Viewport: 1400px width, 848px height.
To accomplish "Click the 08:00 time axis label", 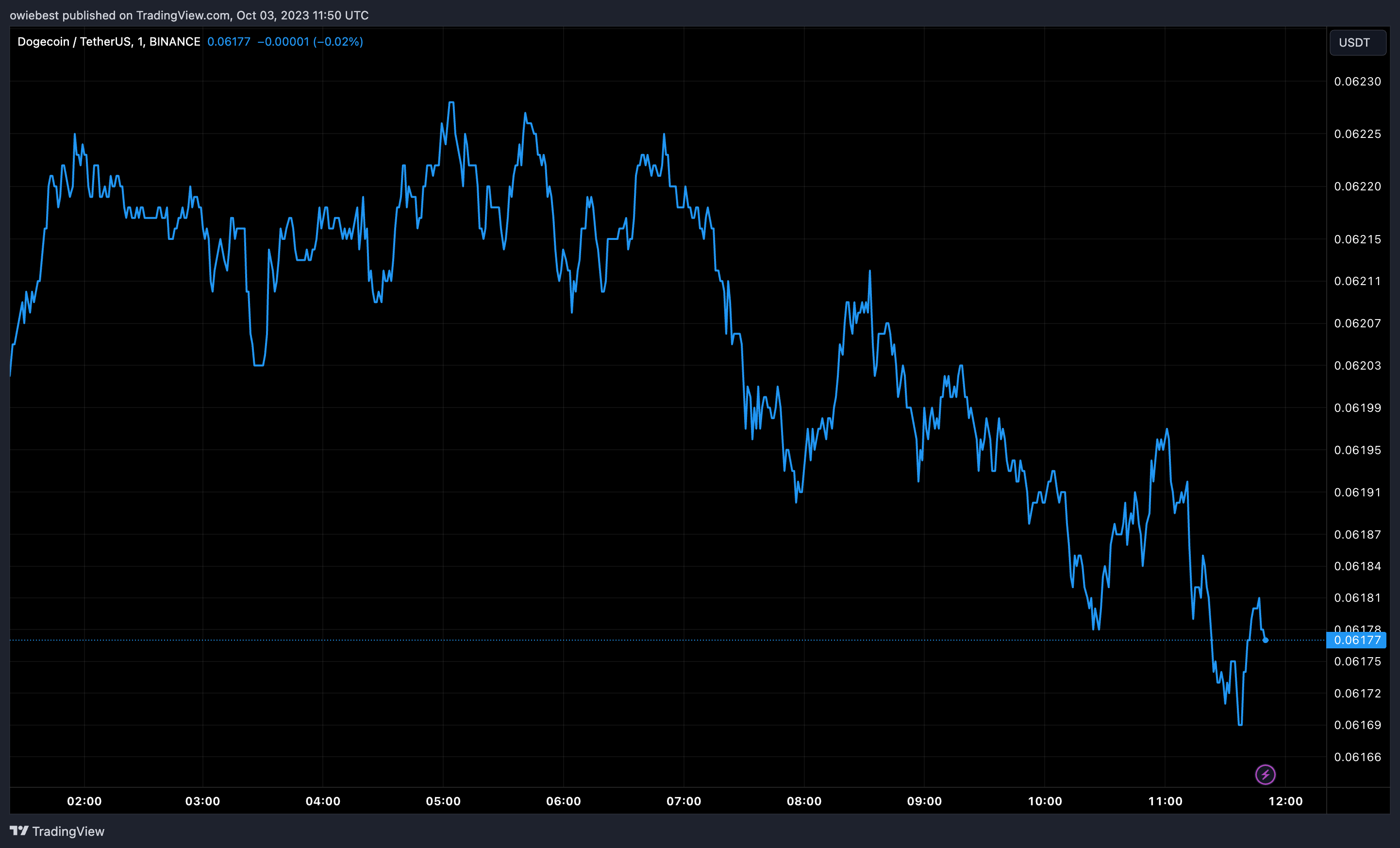I will coord(804,801).
